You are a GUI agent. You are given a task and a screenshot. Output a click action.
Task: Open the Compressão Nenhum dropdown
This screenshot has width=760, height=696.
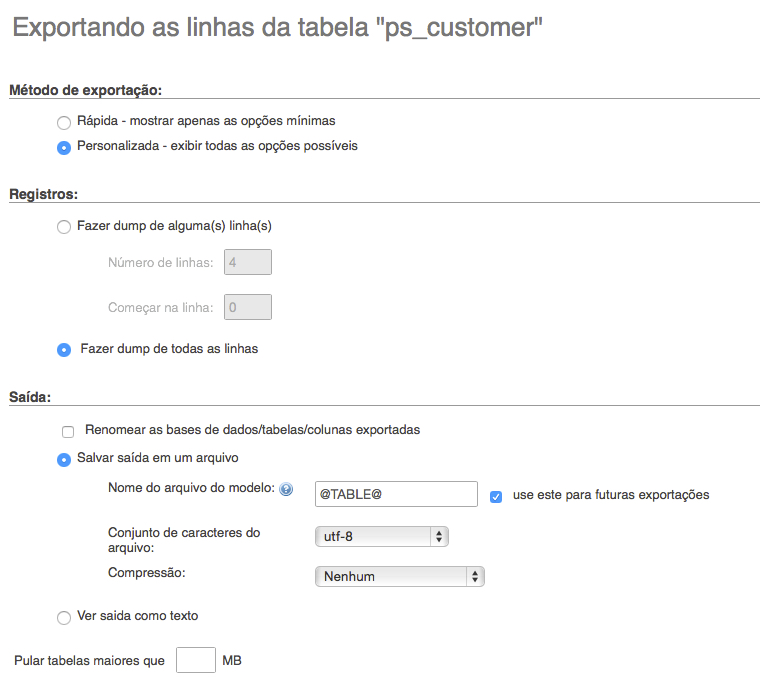(x=399, y=576)
